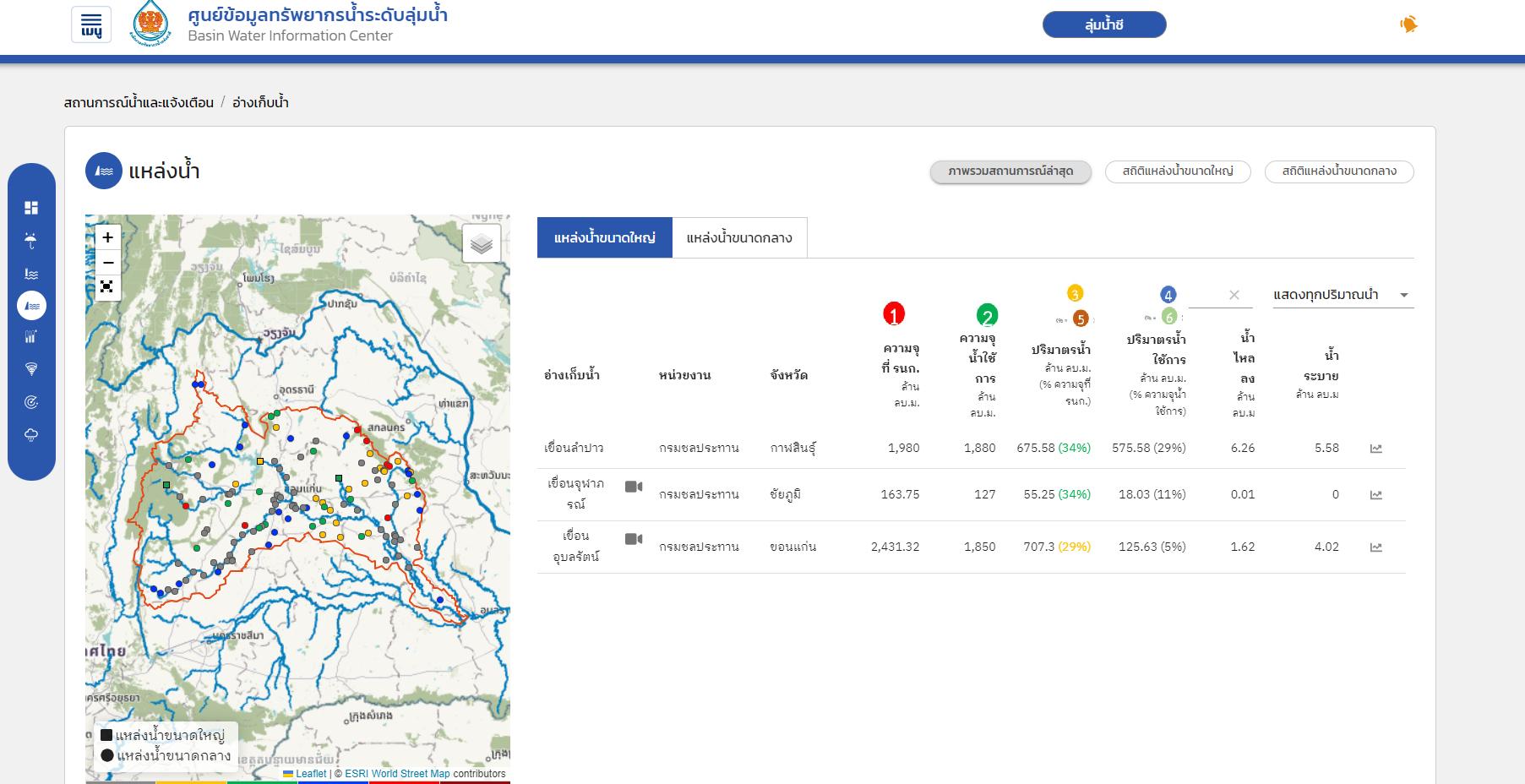Show chart for เขื่อนลำปาว row
Screen dimensions: 1525x784
(x=1375, y=449)
